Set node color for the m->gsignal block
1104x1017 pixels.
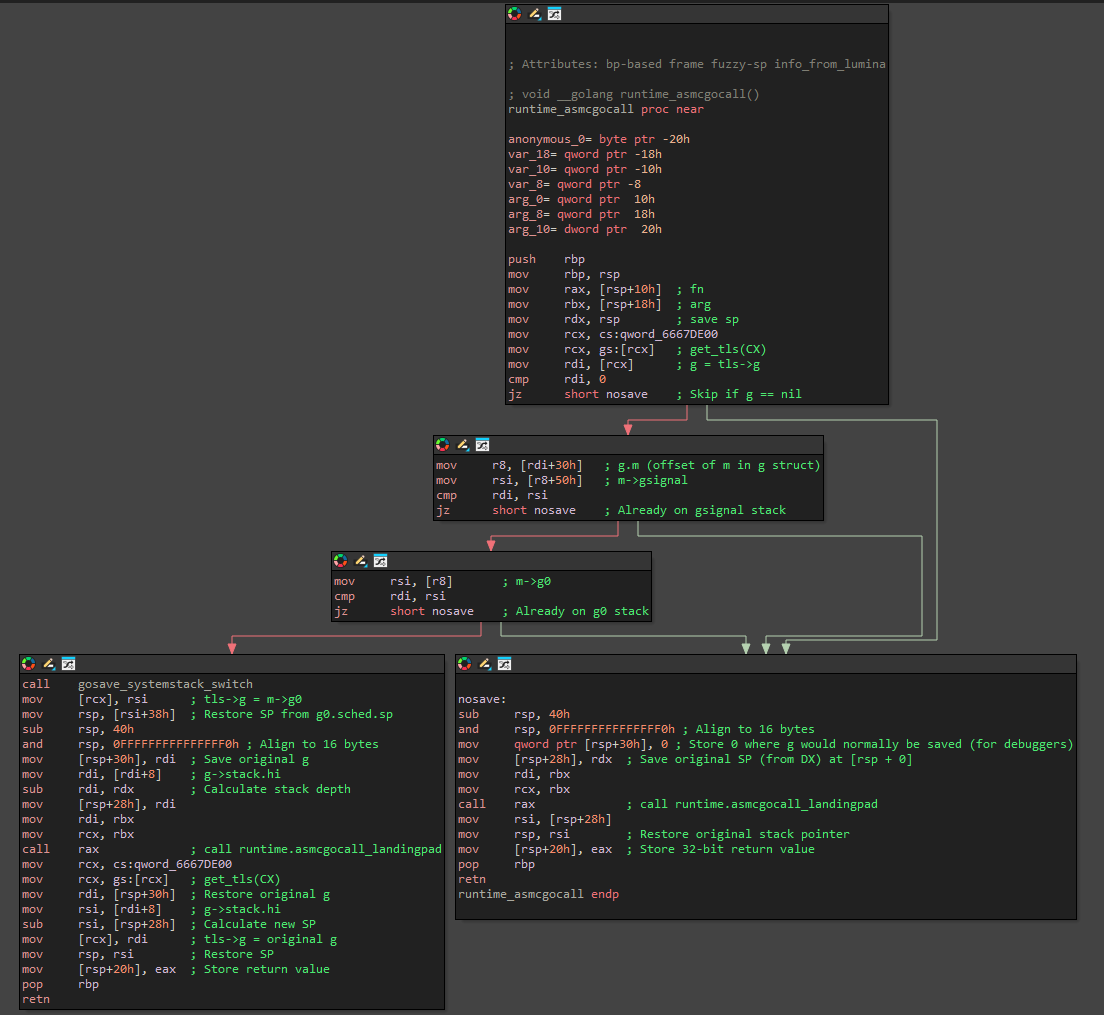point(442,445)
